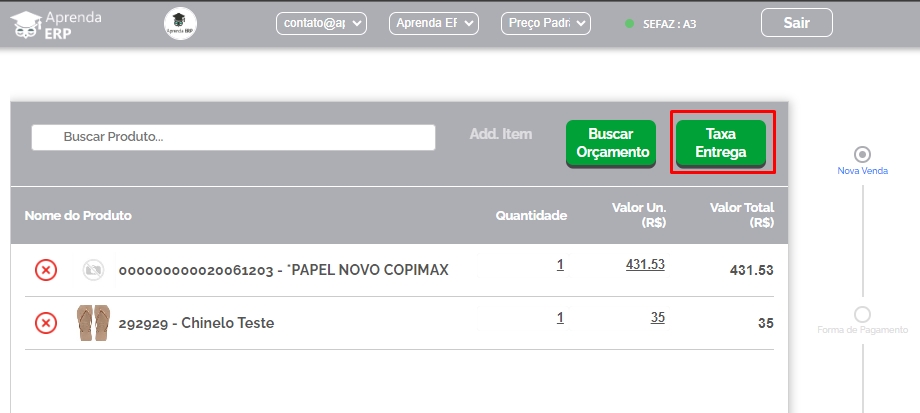The width and height of the screenshot is (920, 413).
Task: Click the Add. Item label
Action: tap(501, 134)
